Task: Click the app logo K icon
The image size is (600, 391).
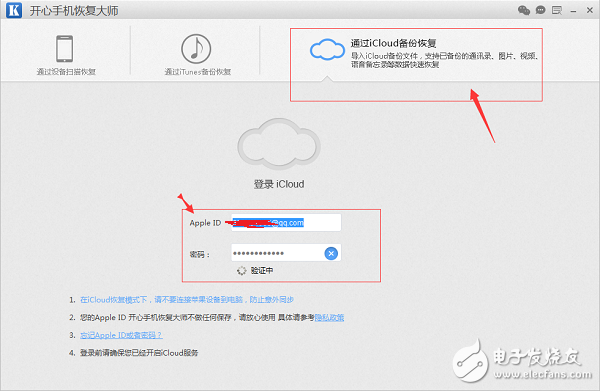Action: 14,10
